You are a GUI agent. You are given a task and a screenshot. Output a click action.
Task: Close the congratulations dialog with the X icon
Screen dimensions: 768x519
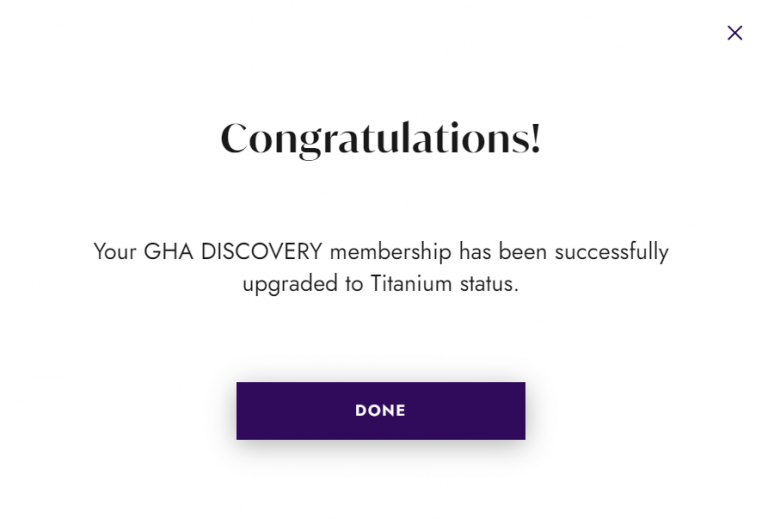[x=735, y=33]
